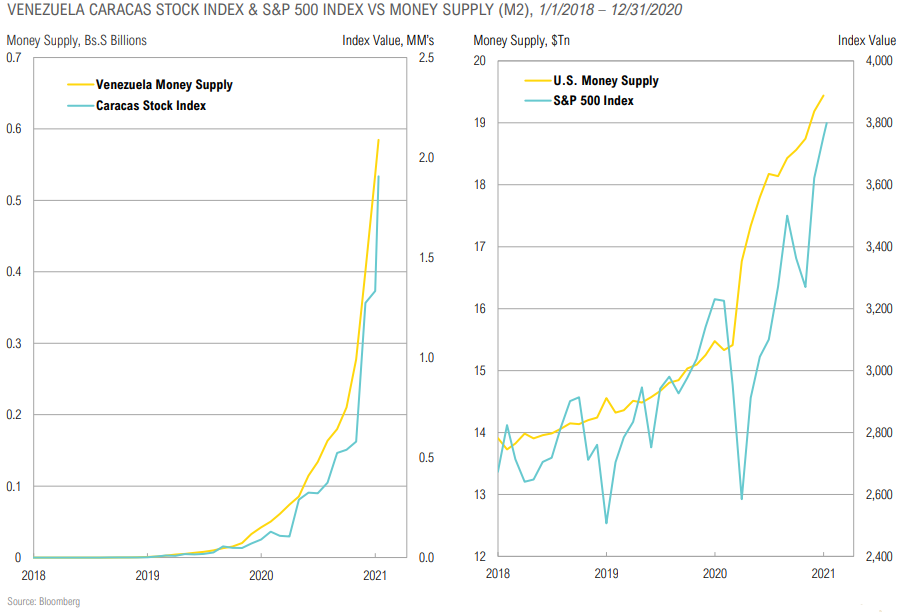Click the 0.7 label on Venezuela left axis
The height and width of the screenshot is (612, 908).
point(14,58)
